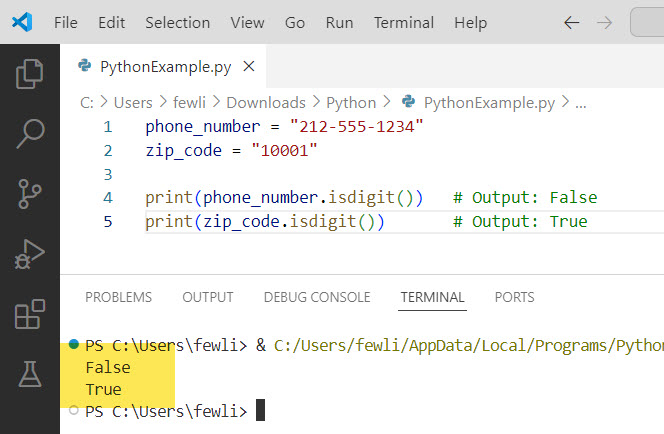This screenshot has height=434, width=664.
Task: Click the C: breadcrumb segment
Action: tap(87, 103)
